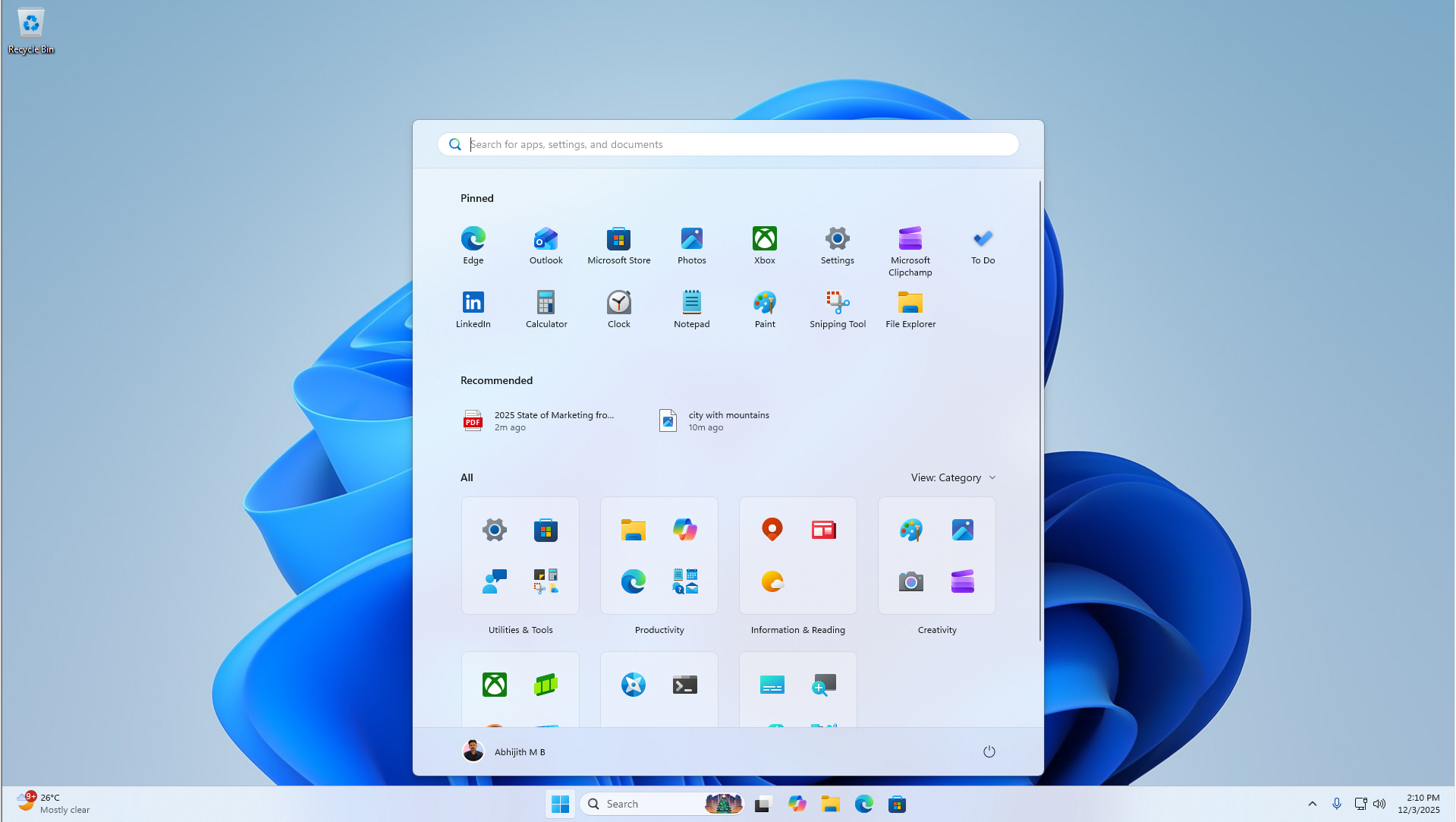Open LinkedIn from the Start menu

coord(473,308)
